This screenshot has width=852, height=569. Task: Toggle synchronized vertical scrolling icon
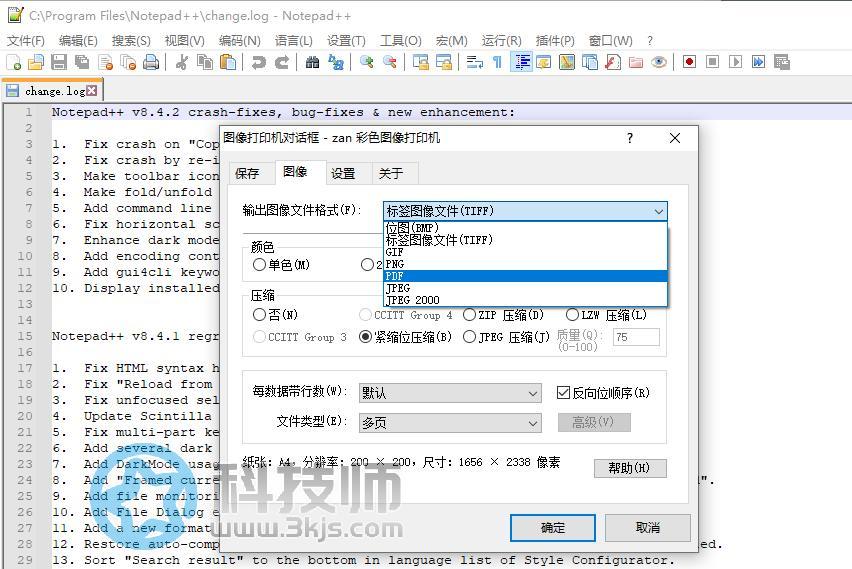coord(420,62)
